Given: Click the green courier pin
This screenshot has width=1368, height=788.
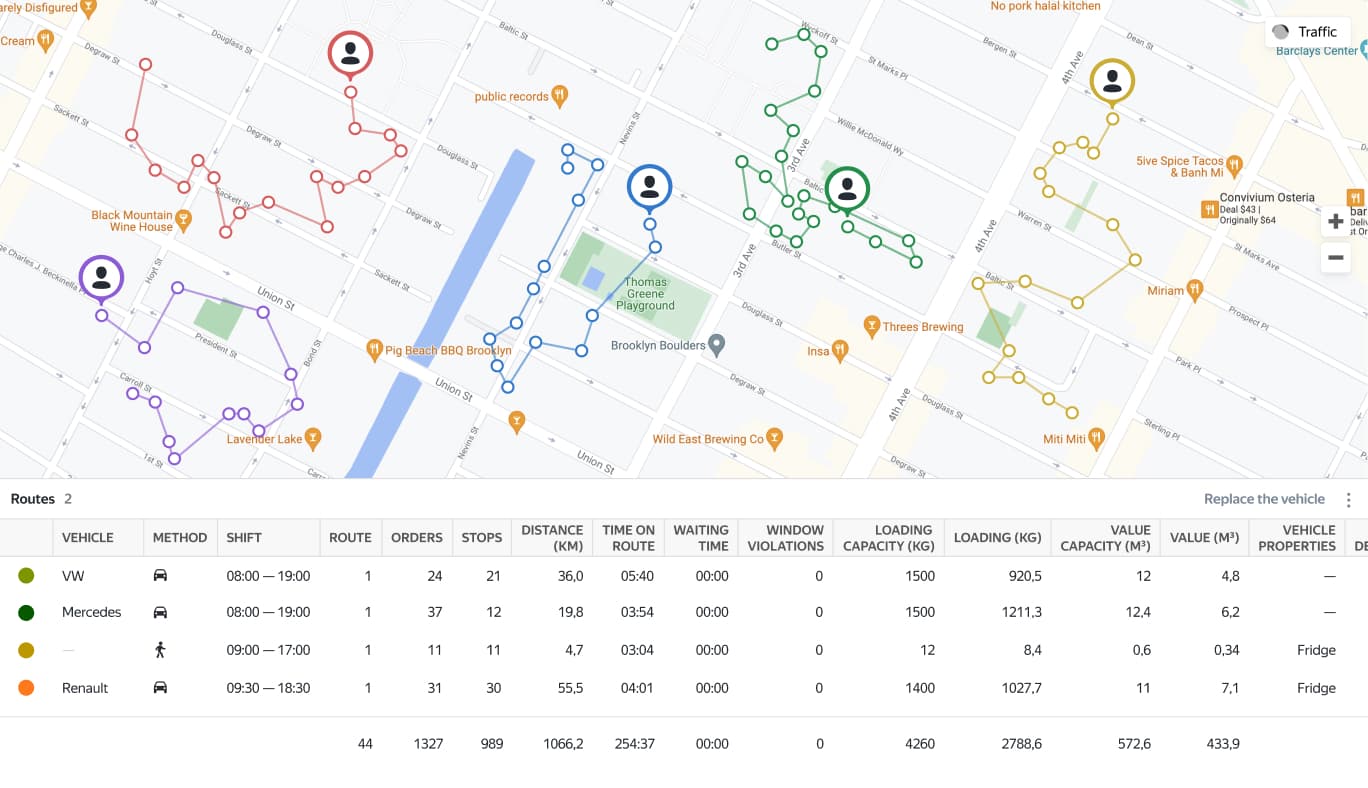Looking at the screenshot, I should tap(847, 188).
